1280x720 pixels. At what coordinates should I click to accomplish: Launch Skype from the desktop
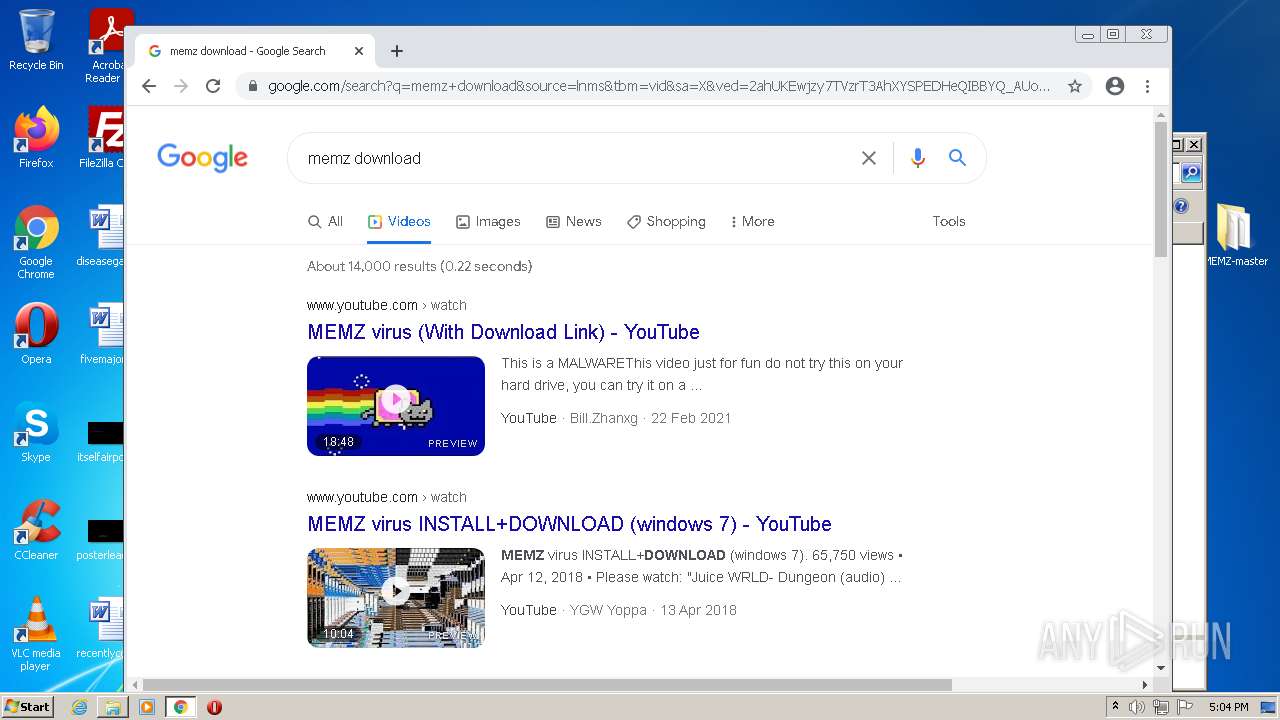[36, 432]
